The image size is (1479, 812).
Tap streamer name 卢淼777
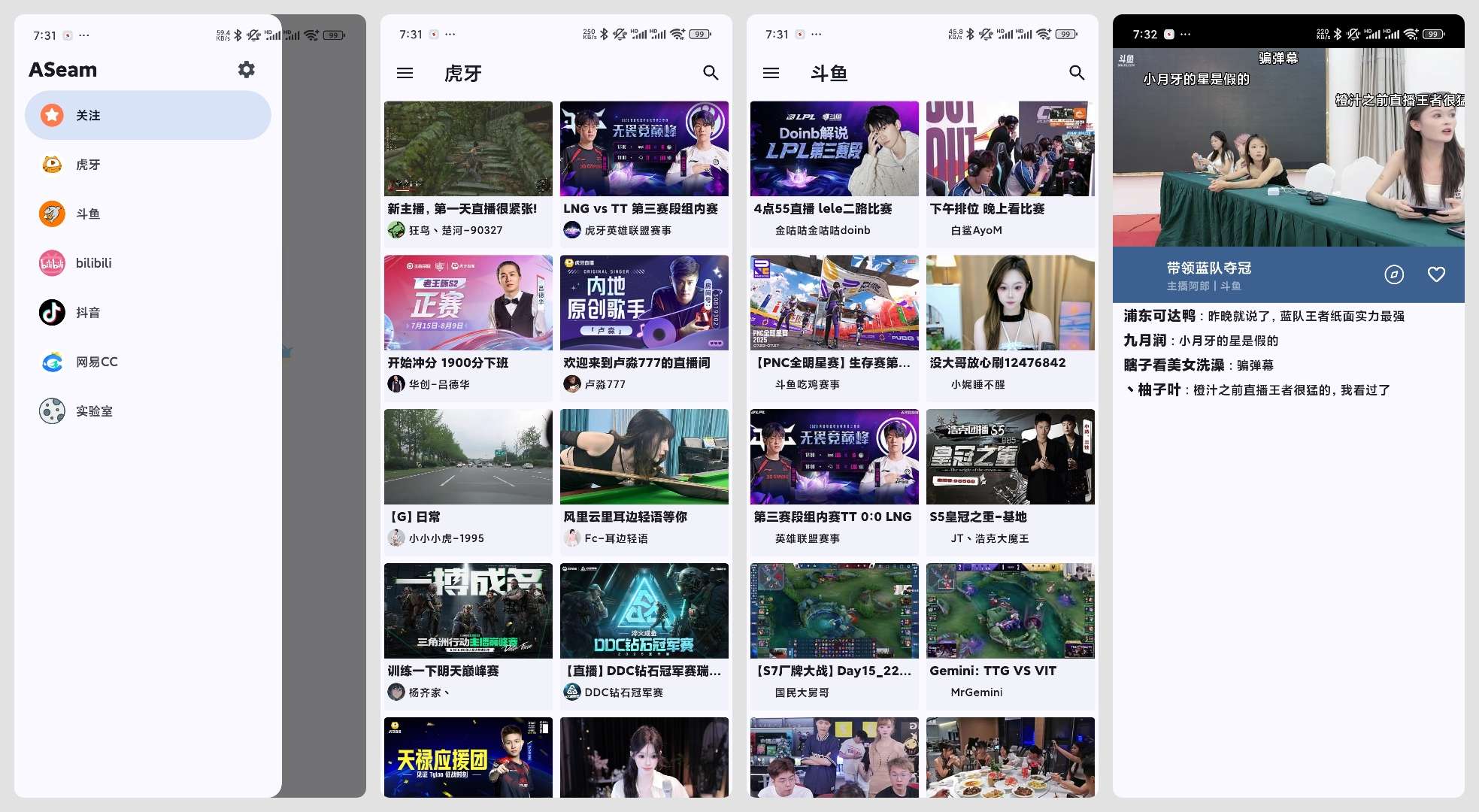(605, 384)
